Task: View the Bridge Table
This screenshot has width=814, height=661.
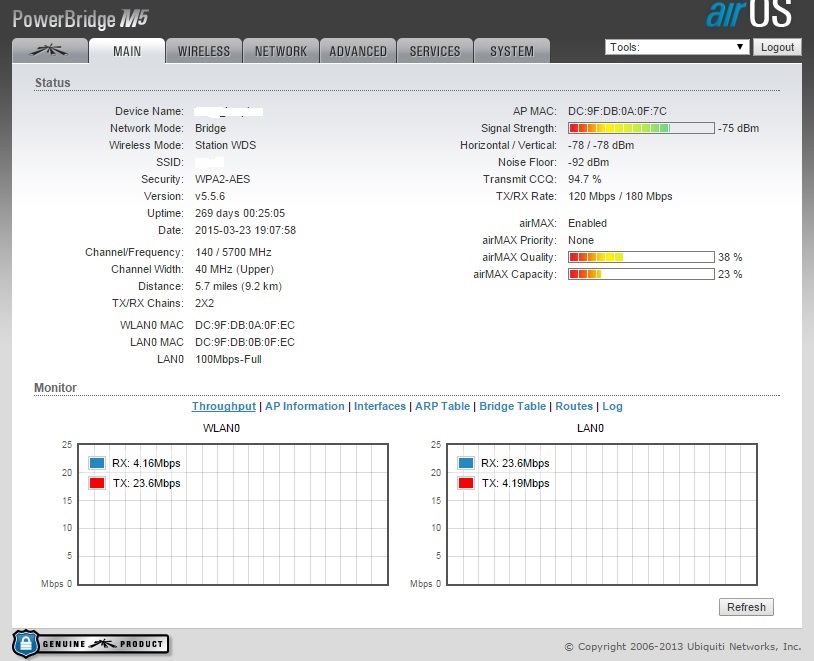Action: pyautogui.click(x=512, y=407)
